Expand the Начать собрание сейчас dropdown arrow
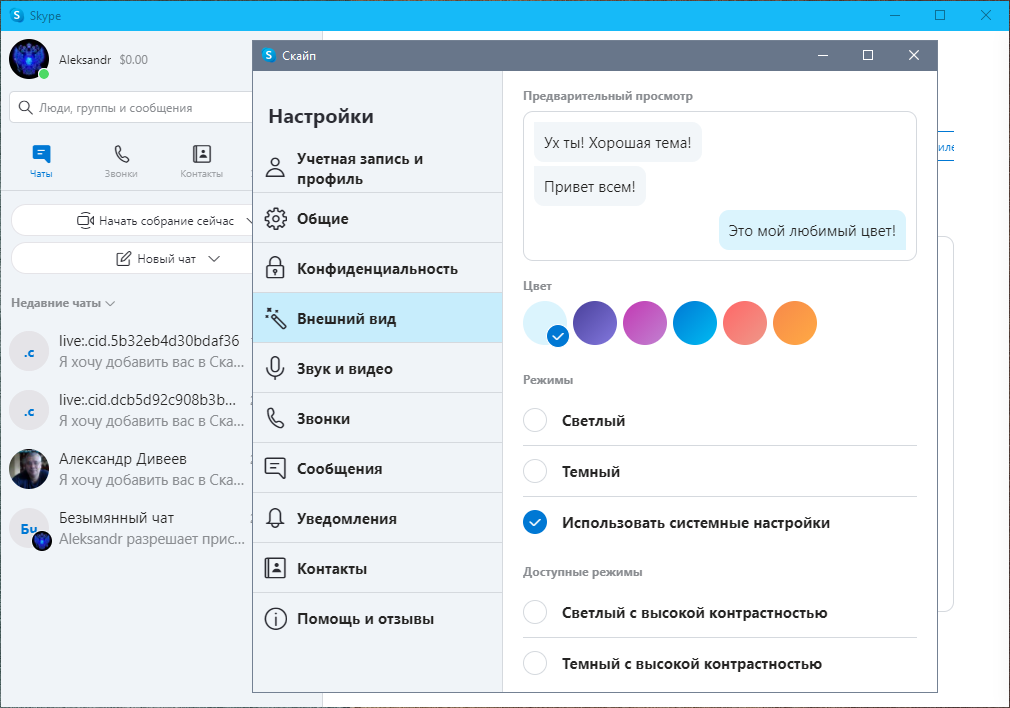Image resolution: width=1010 pixels, height=708 pixels. click(249, 220)
